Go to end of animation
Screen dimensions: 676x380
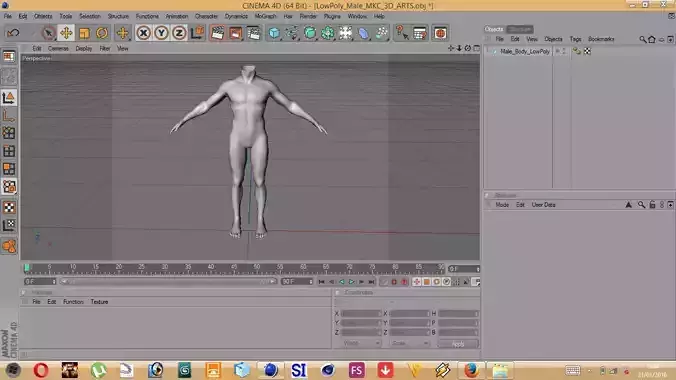click(371, 282)
